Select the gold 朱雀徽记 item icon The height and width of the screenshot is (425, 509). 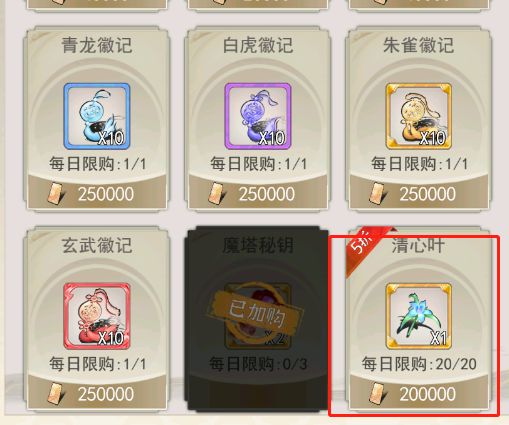click(419, 116)
